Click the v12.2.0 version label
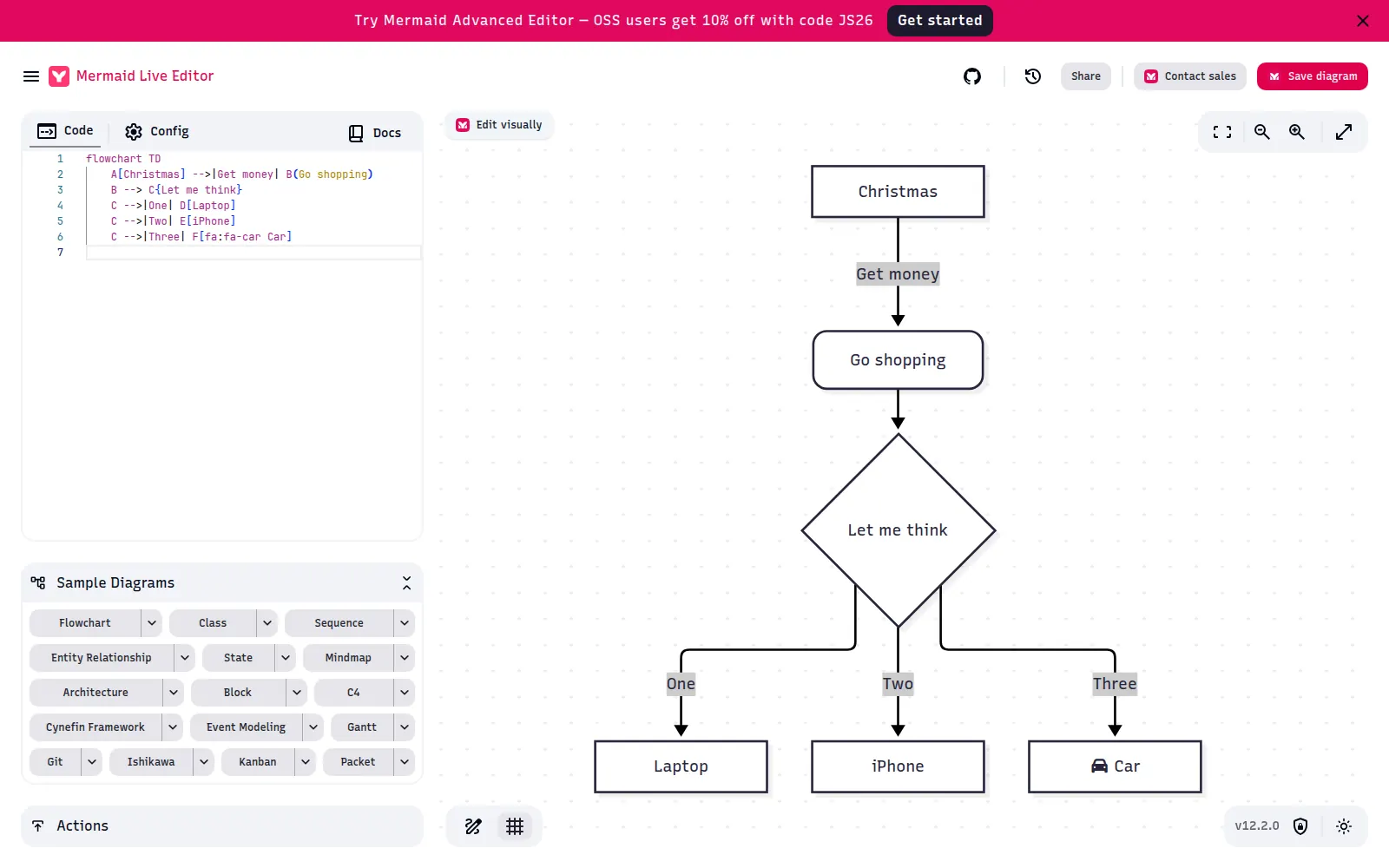This screenshot has width=1389, height=868. [1257, 826]
